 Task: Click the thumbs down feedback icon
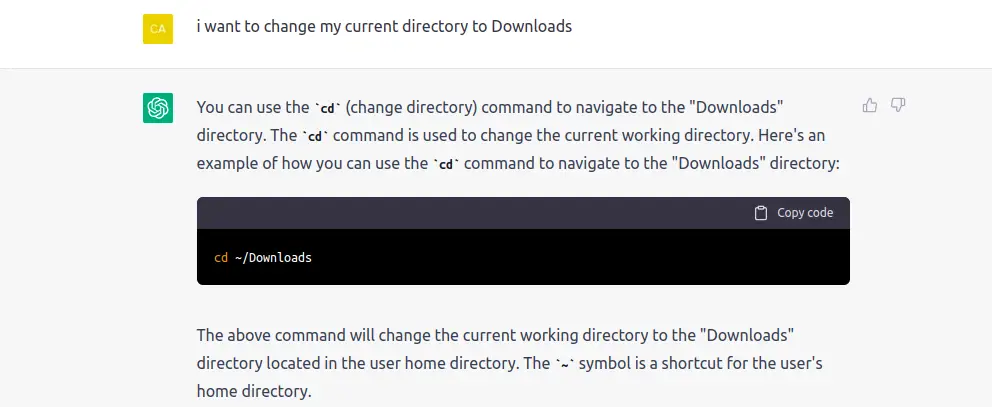pyautogui.click(x=898, y=105)
